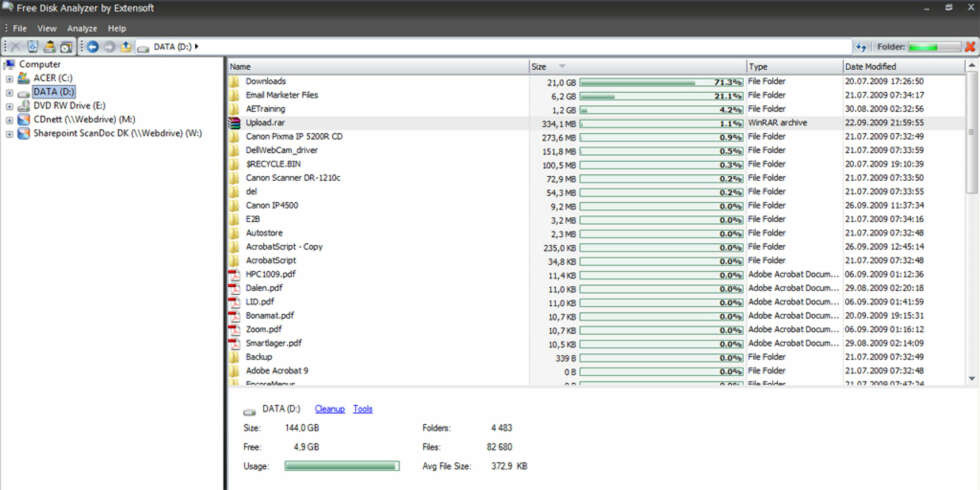
Task: Open the Help menu
Action: (117, 28)
